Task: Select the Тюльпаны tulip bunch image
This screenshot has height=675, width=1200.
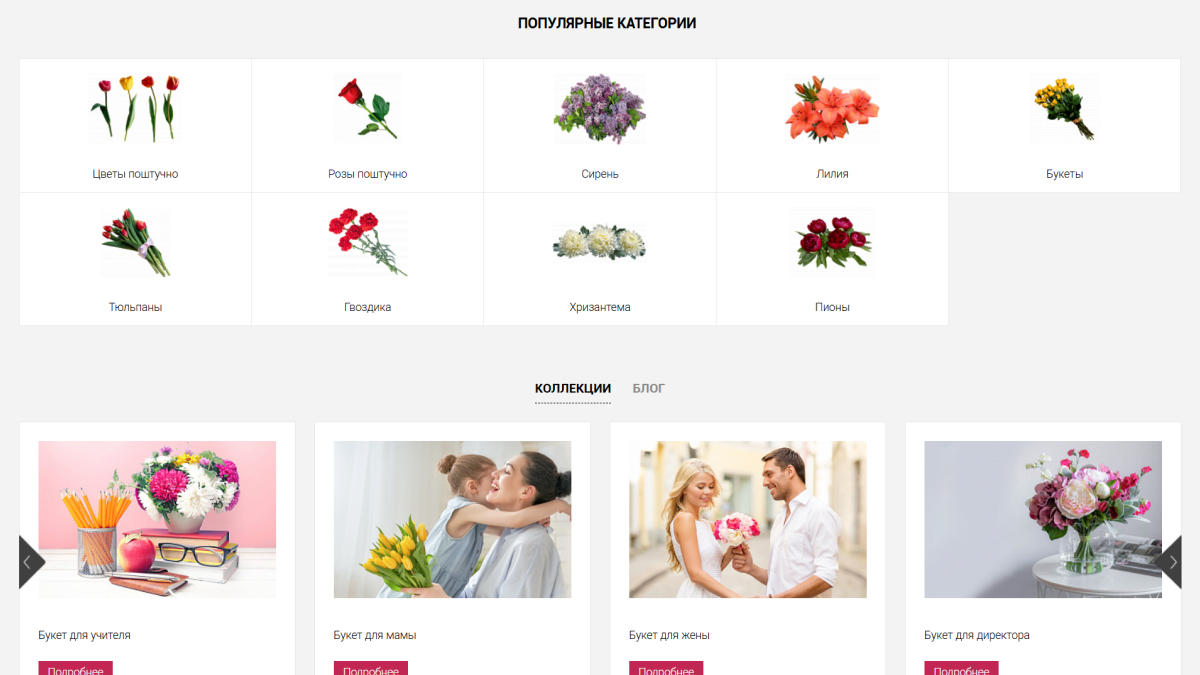Action: point(135,242)
